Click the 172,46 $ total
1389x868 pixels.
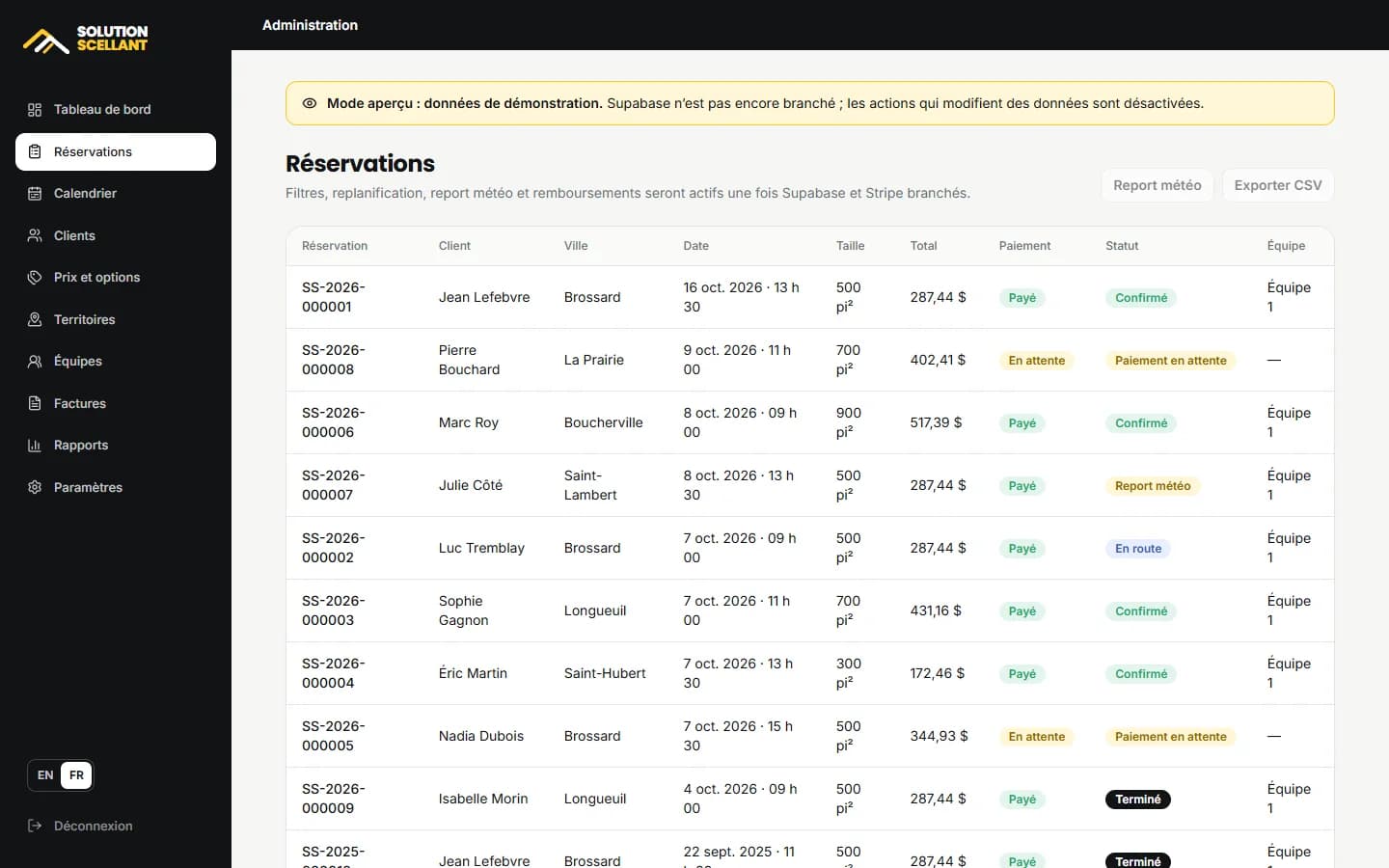937,673
